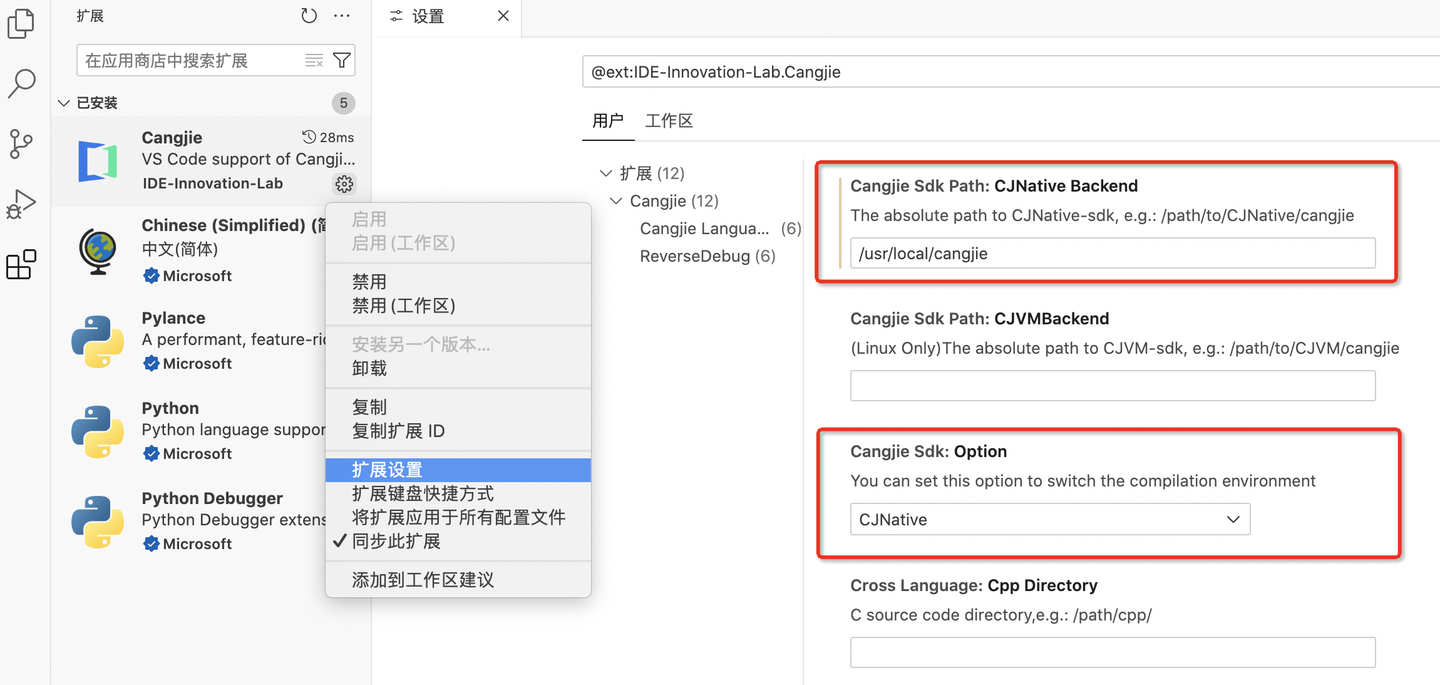Collapse the 已安装 extensions section

tap(65, 103)
